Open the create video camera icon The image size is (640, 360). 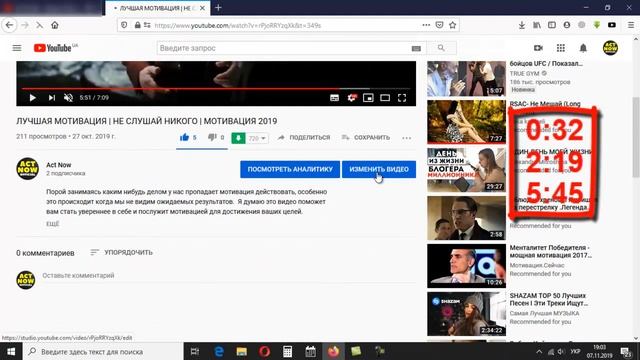[x=538, y=48]
